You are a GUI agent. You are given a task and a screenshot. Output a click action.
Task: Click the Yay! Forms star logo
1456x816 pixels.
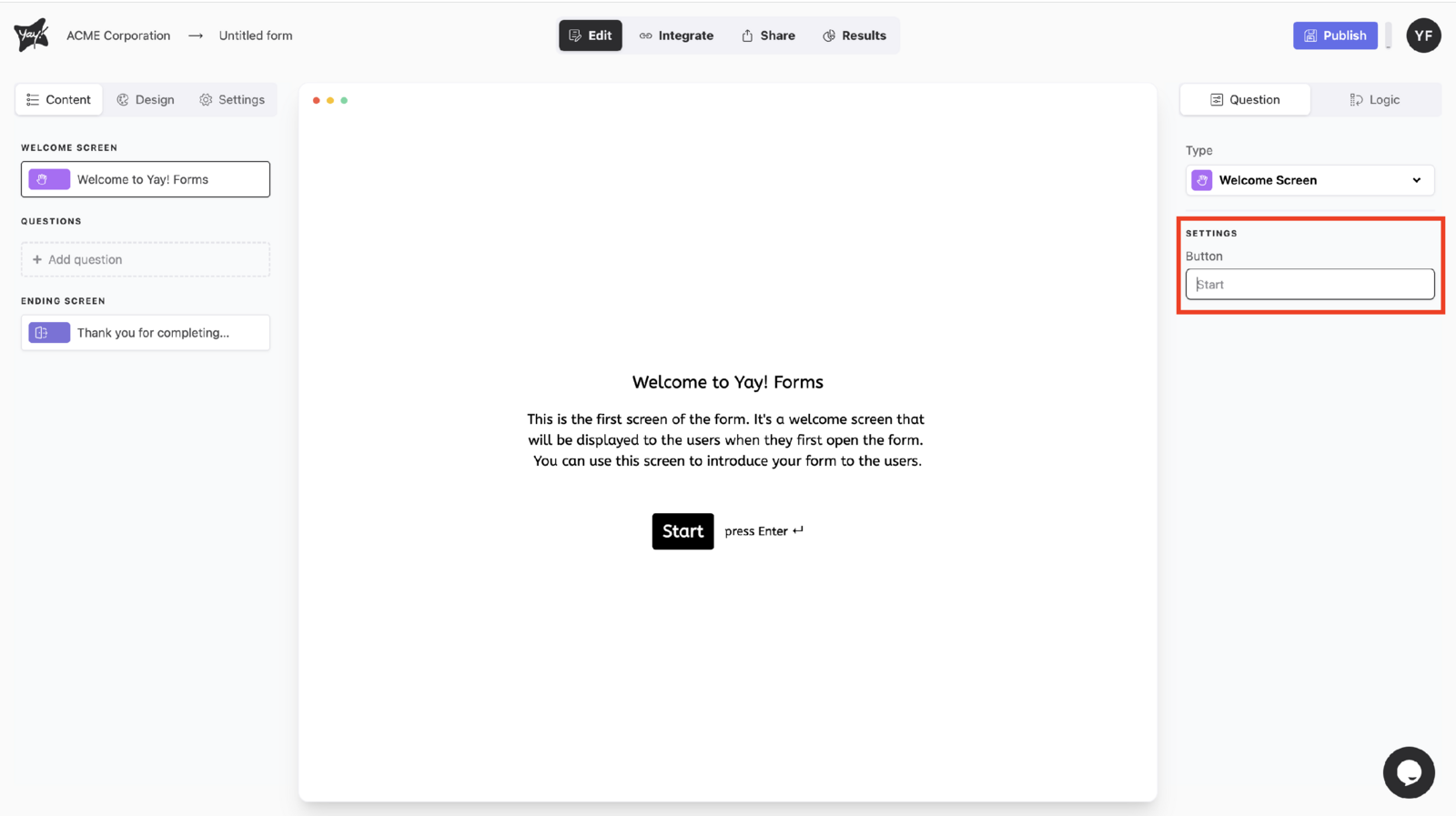(32, 35)
